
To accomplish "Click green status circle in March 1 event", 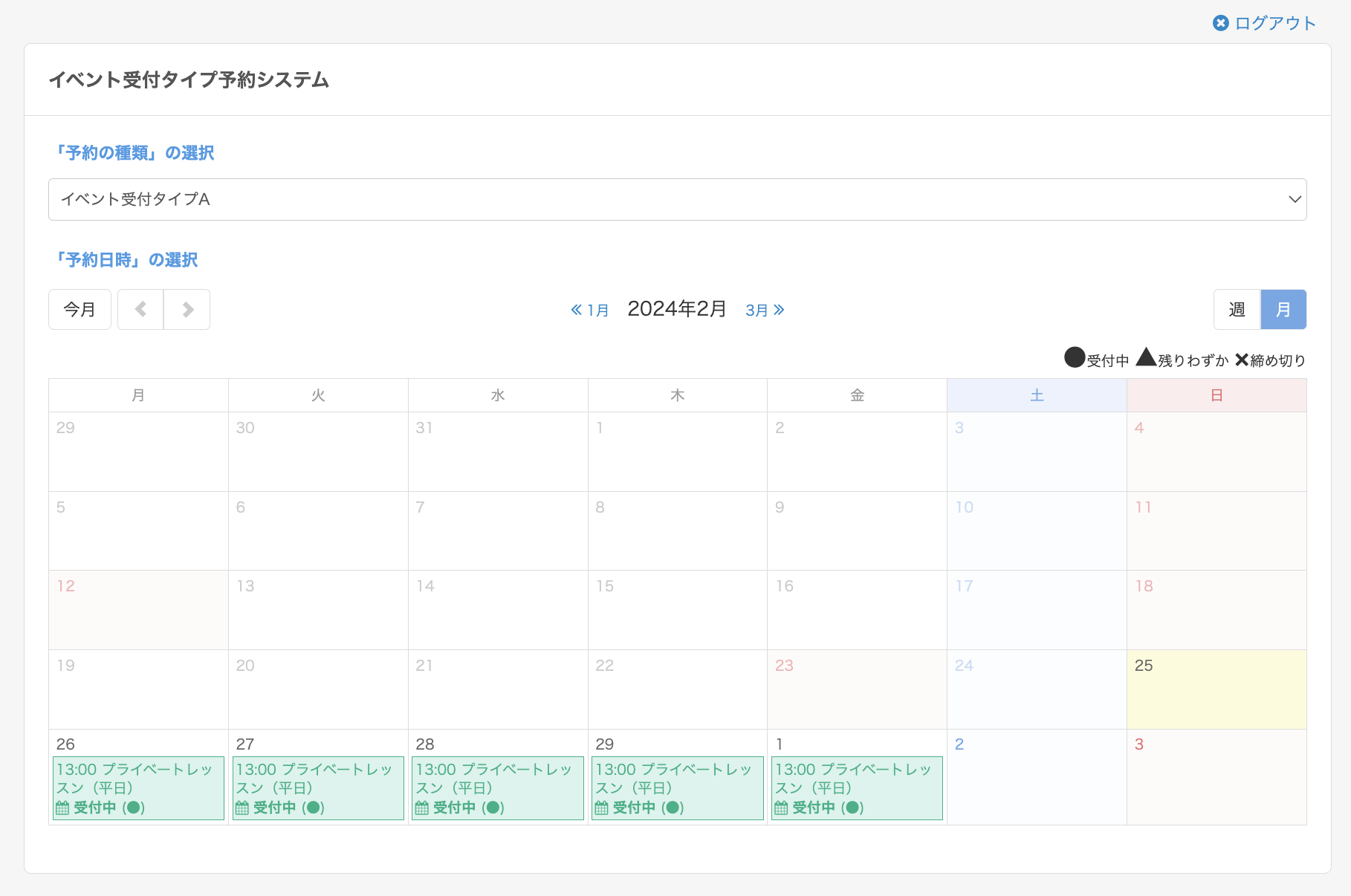I will point(852,808).
